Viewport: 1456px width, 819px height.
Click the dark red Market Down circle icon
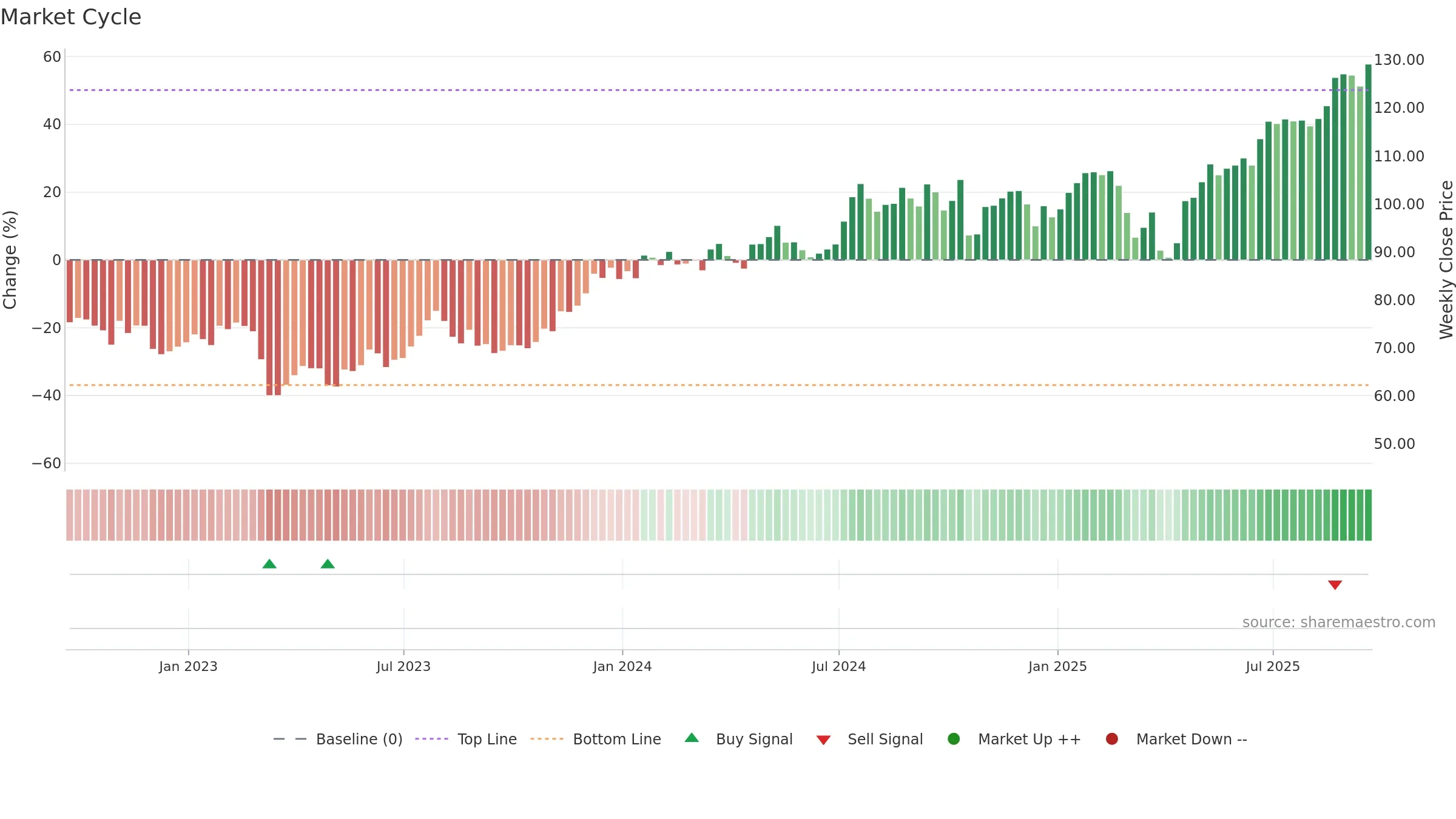tap(1112, 739)
